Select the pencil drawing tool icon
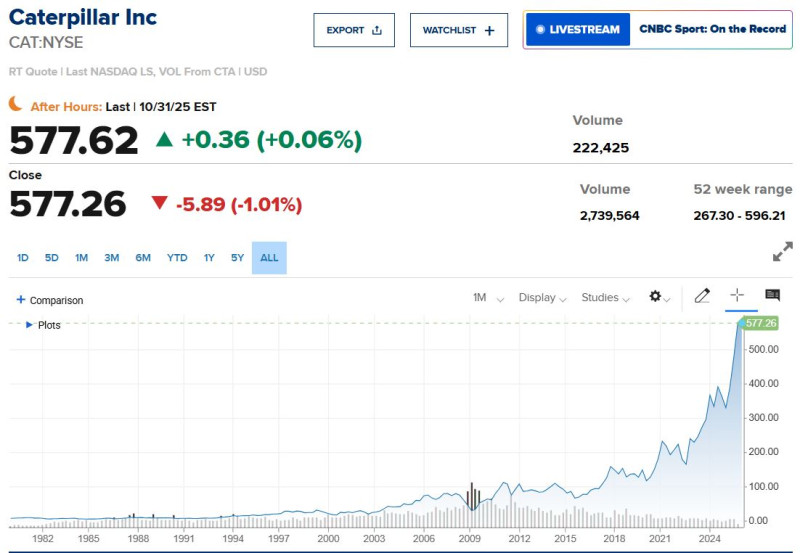 (702, 296)
